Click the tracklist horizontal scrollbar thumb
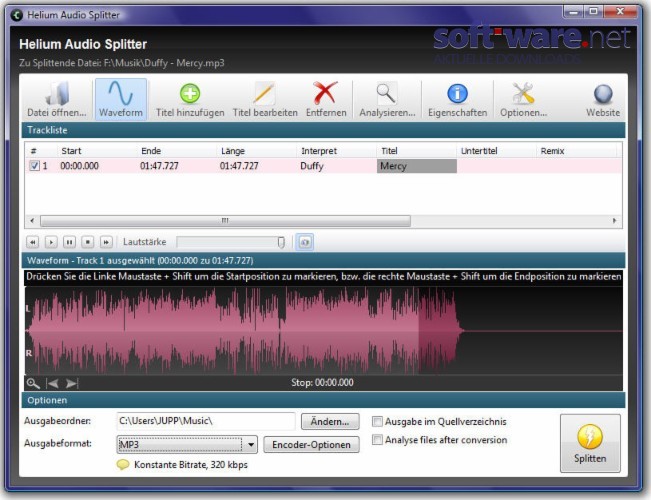The image size is (651, 500). tap(225, 221)
